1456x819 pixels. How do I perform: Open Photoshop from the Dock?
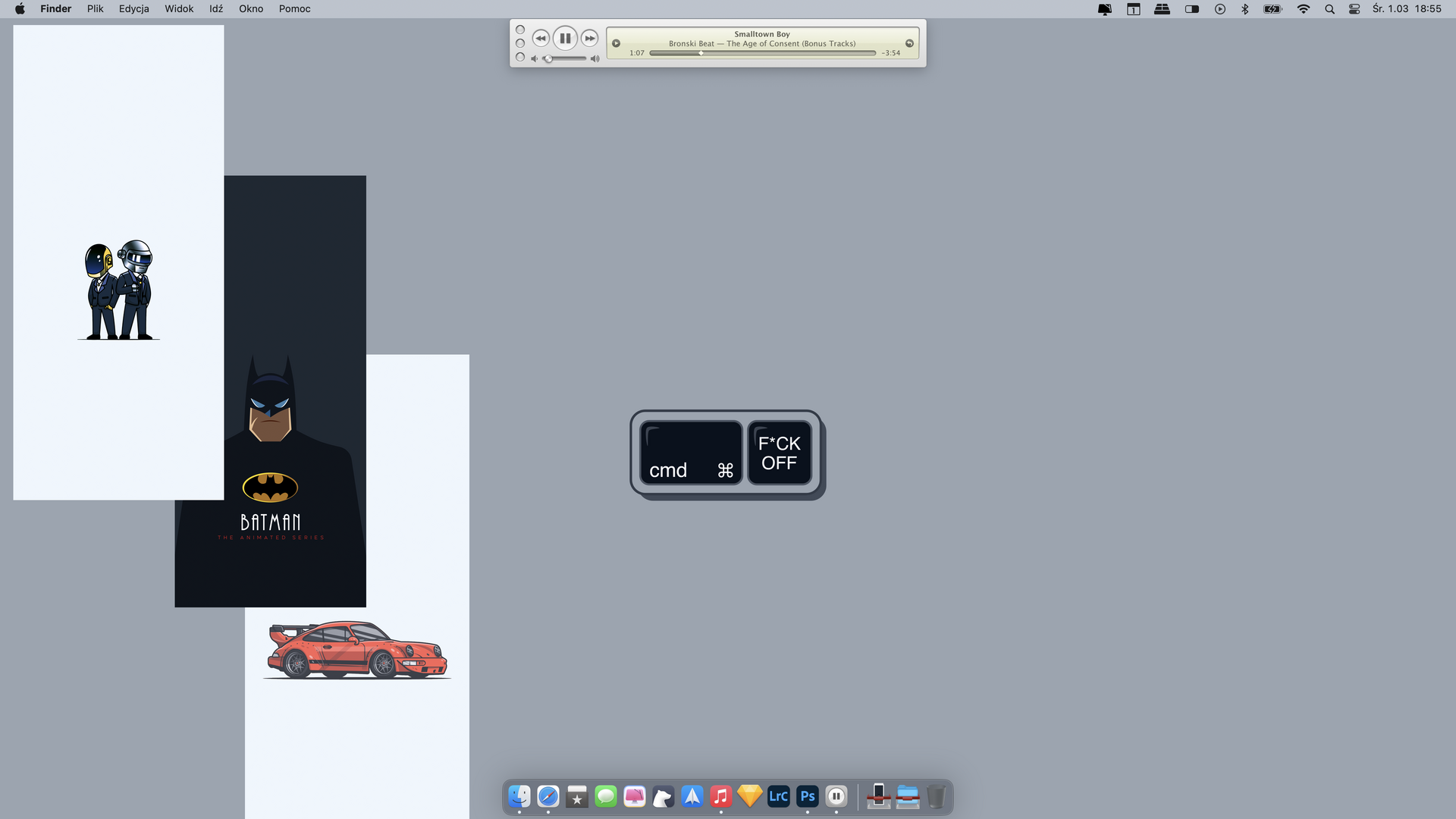click(x=808, y=796)
